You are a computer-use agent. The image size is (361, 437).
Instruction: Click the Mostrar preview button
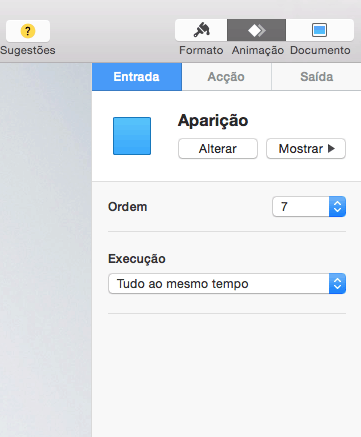(306, 149)
